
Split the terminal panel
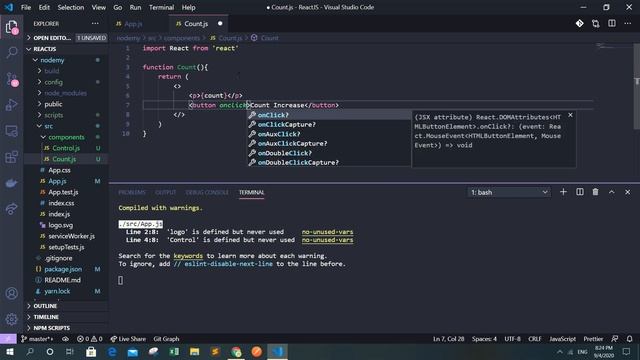click(x=580, y=192)
